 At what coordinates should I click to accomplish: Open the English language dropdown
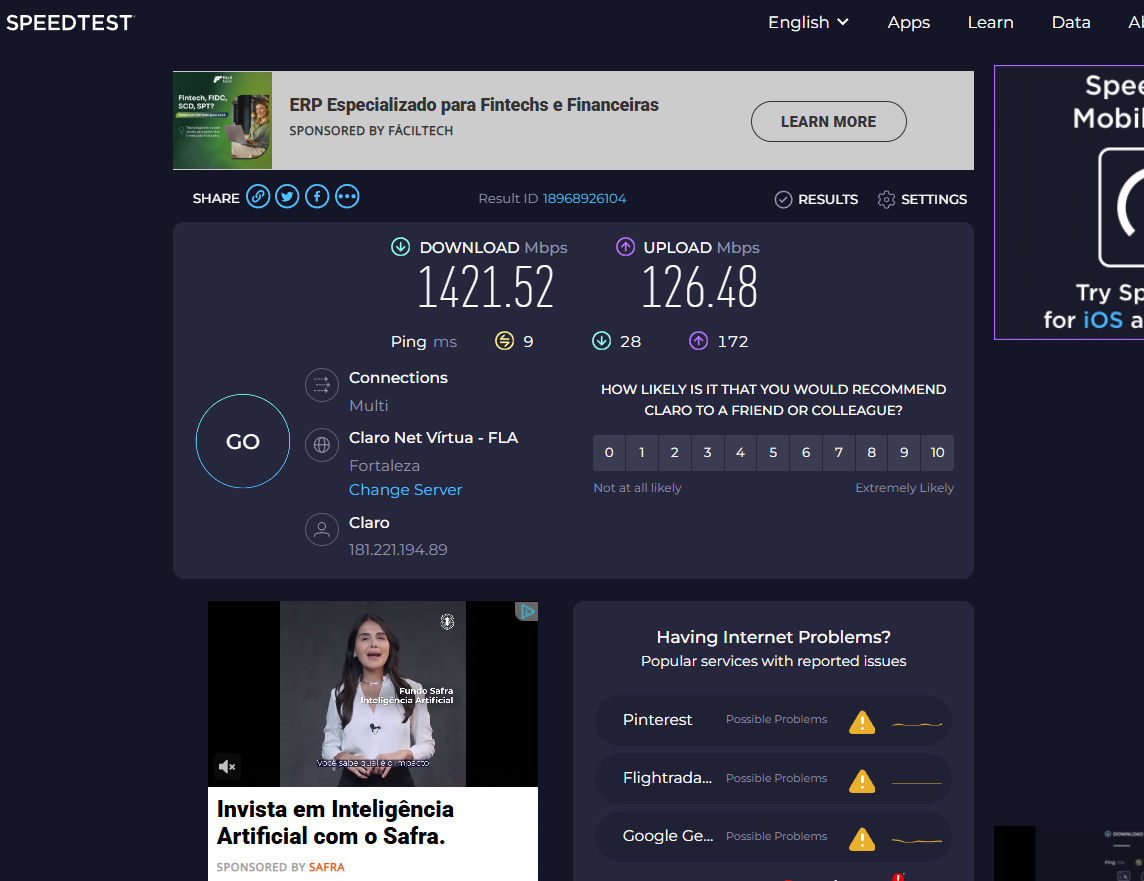(x=807, y=22)
